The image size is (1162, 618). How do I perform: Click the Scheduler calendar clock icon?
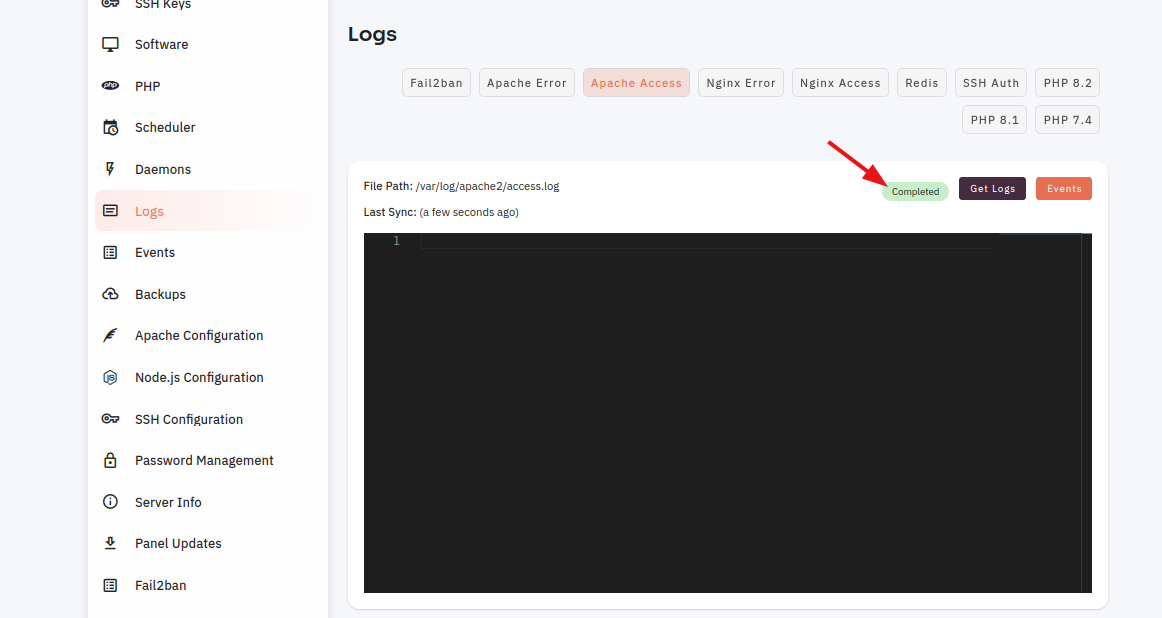pos(110,127)
